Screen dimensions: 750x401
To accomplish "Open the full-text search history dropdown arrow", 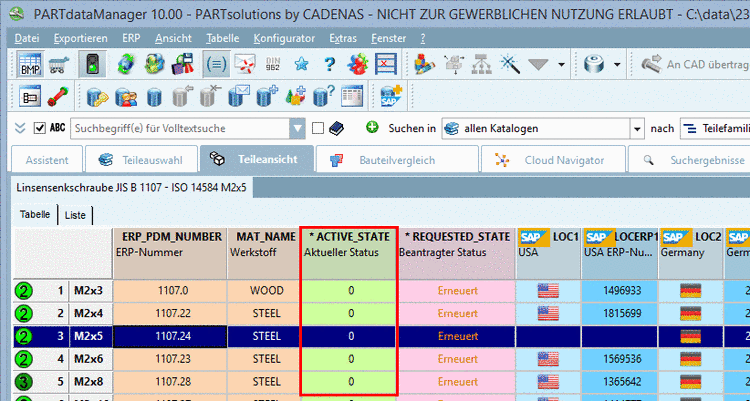I will (298, 128).
